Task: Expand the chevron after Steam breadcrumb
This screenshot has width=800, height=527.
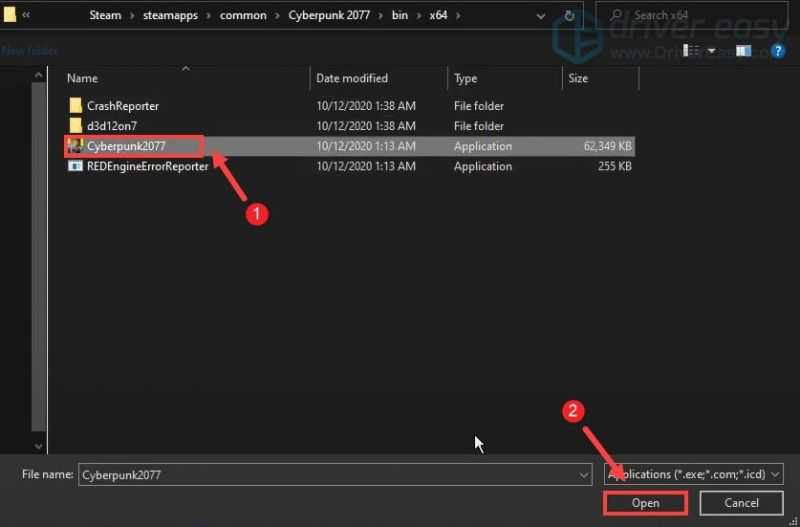Action: tap(132, 15)
